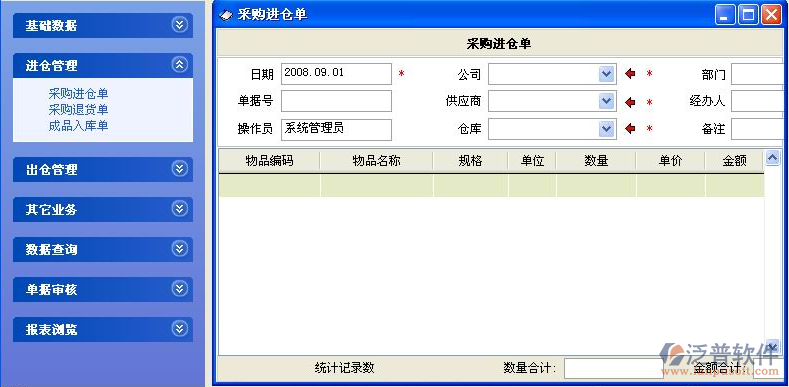Open 成品入库单 link
789x387 pixels.
pos(78,126)
